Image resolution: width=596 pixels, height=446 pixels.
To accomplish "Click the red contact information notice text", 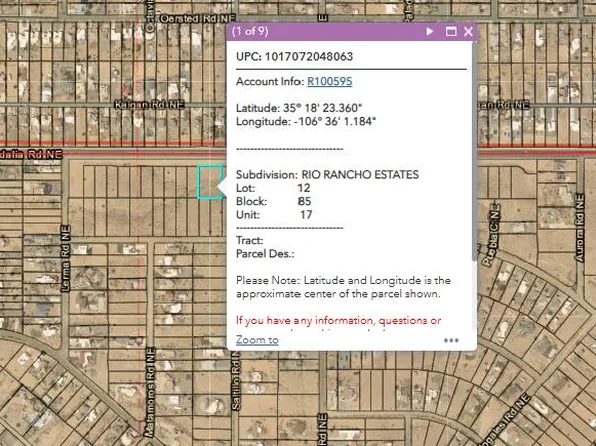I will click(338, 321).
